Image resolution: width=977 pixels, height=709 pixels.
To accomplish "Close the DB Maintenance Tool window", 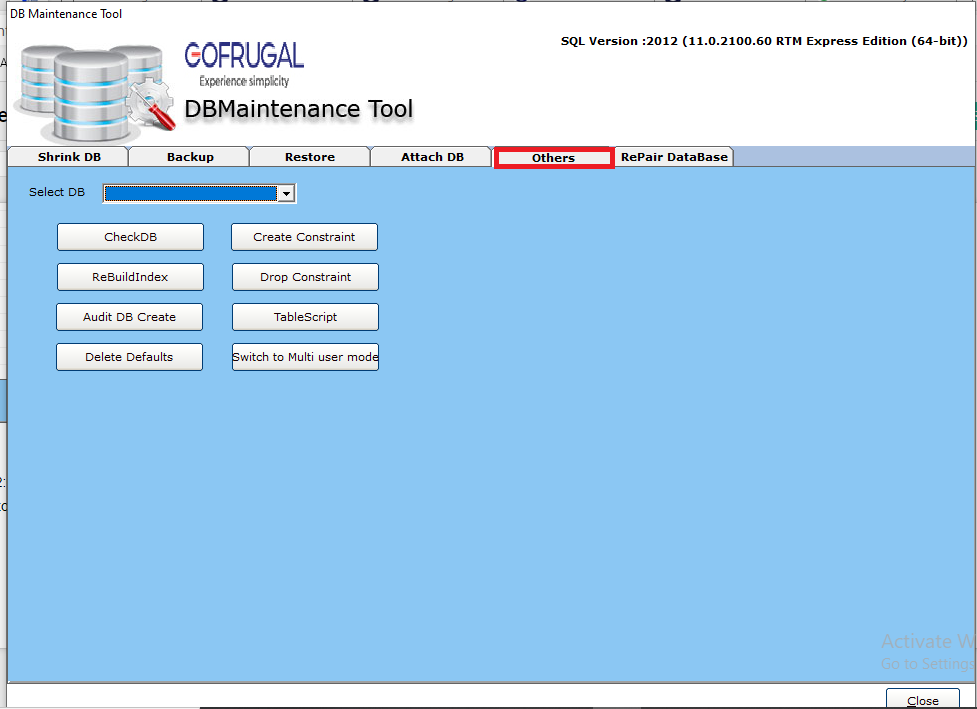I will click(x=922, y=700).
